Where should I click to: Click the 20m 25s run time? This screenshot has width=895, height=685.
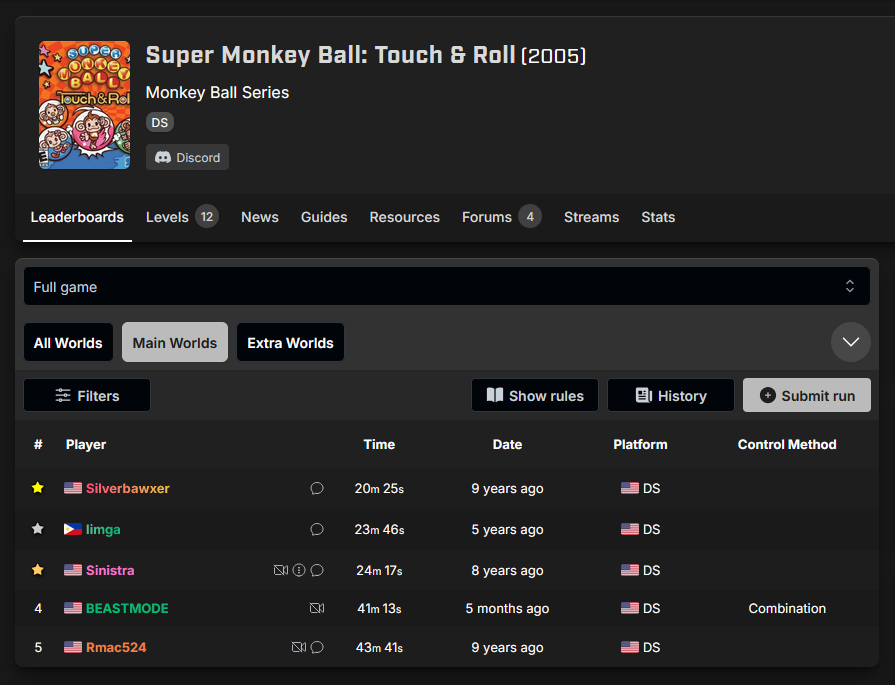(379, 489)
